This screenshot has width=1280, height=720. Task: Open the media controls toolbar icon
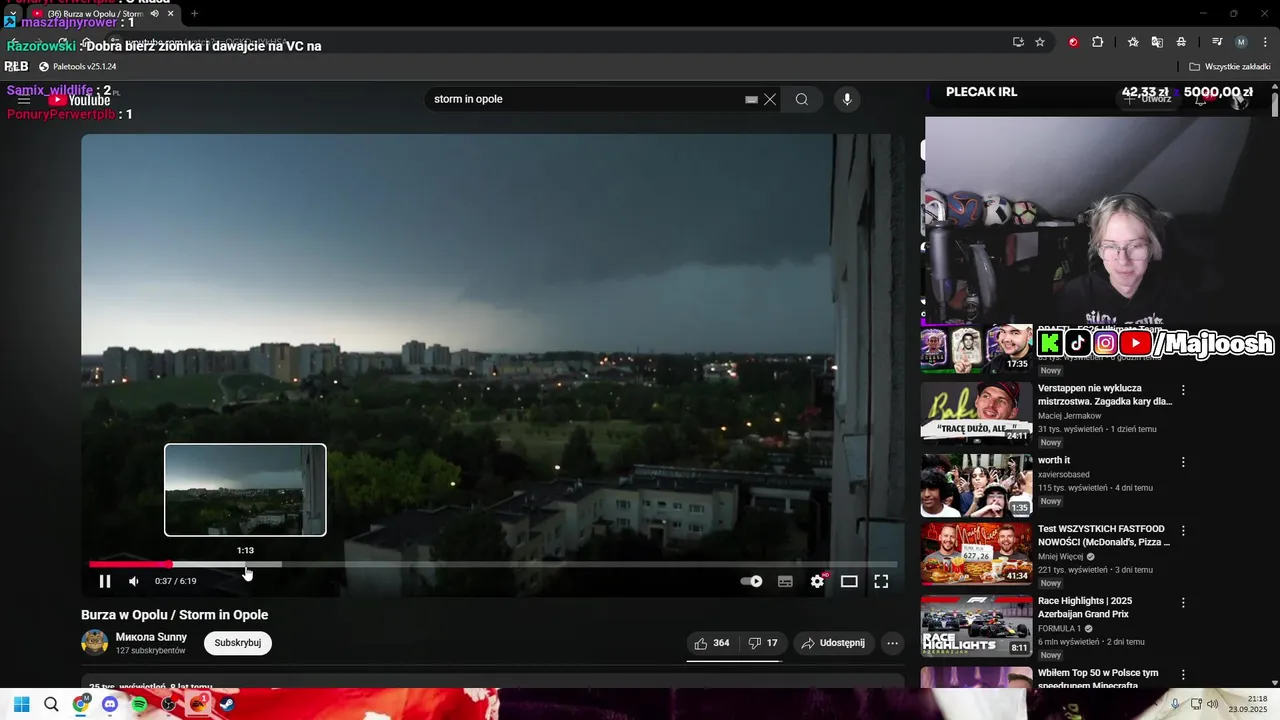(1217, 42)
